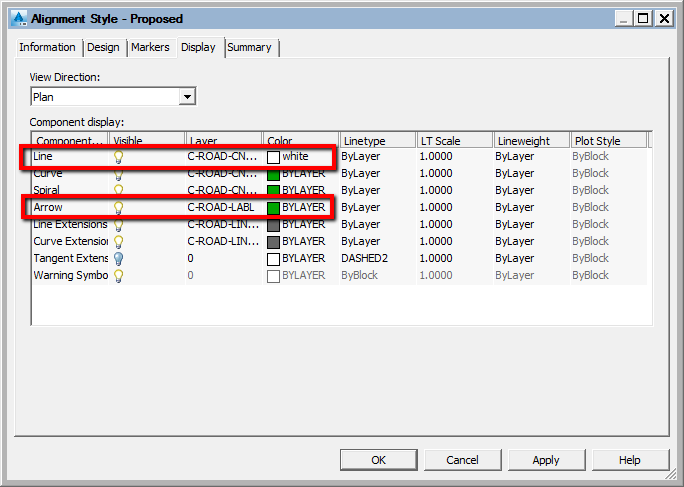This screenshot has height=487, width=684.
Task: Select the Curve component row name
Action: pyautogui.click(x=48, y=174)
